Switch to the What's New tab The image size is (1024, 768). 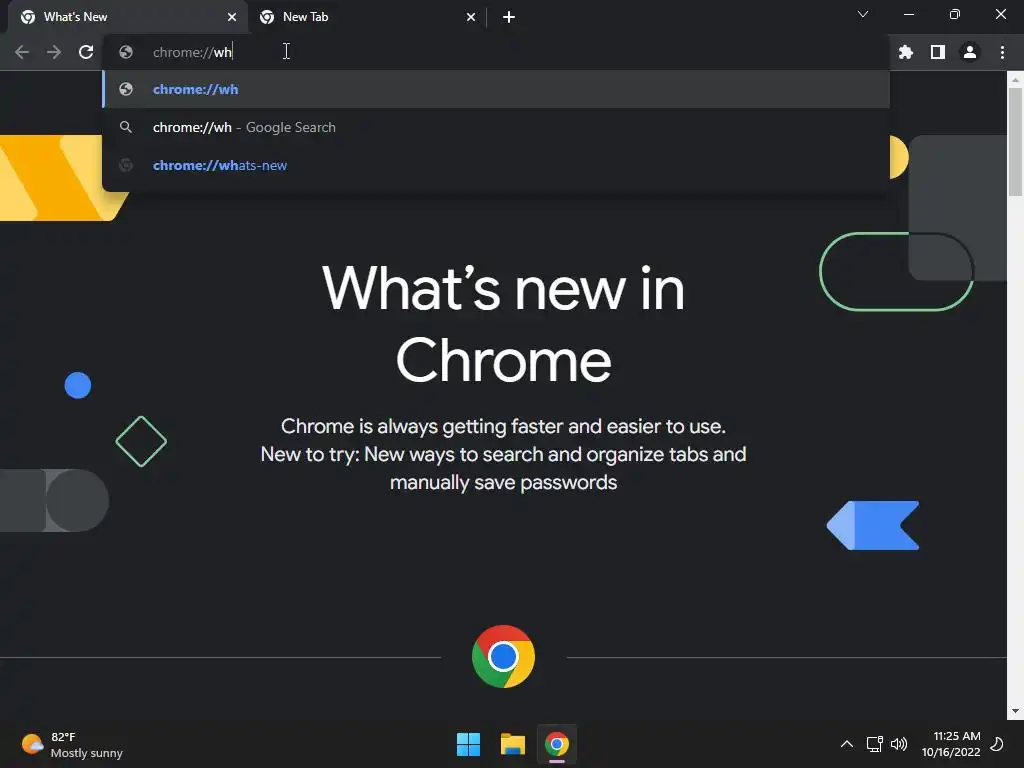(129, 18)
